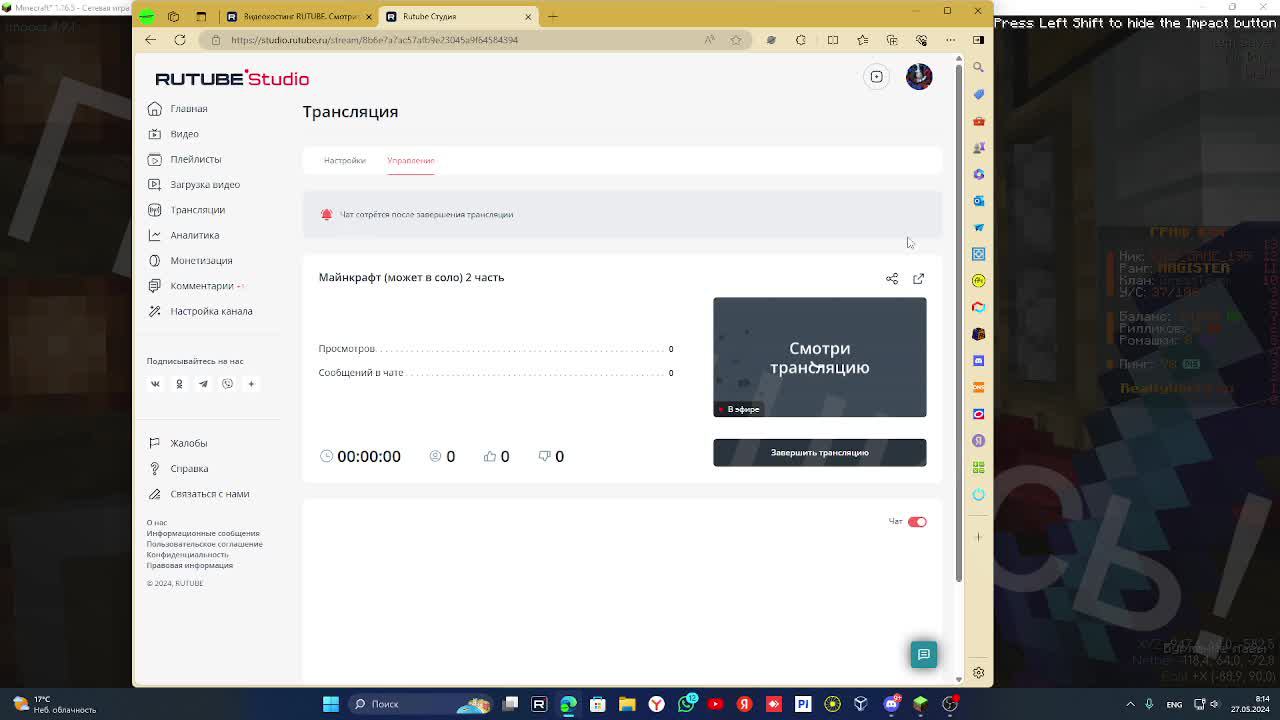Click the RUTUBE Studio logo
Viewport: 1280px width, 720px height.
[232, 78]
